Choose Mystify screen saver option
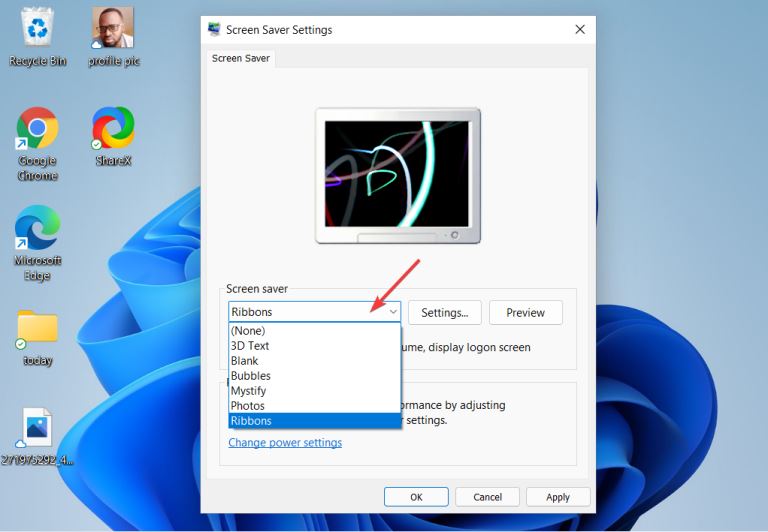The image size is (768, 532). (x=314, y=391)
